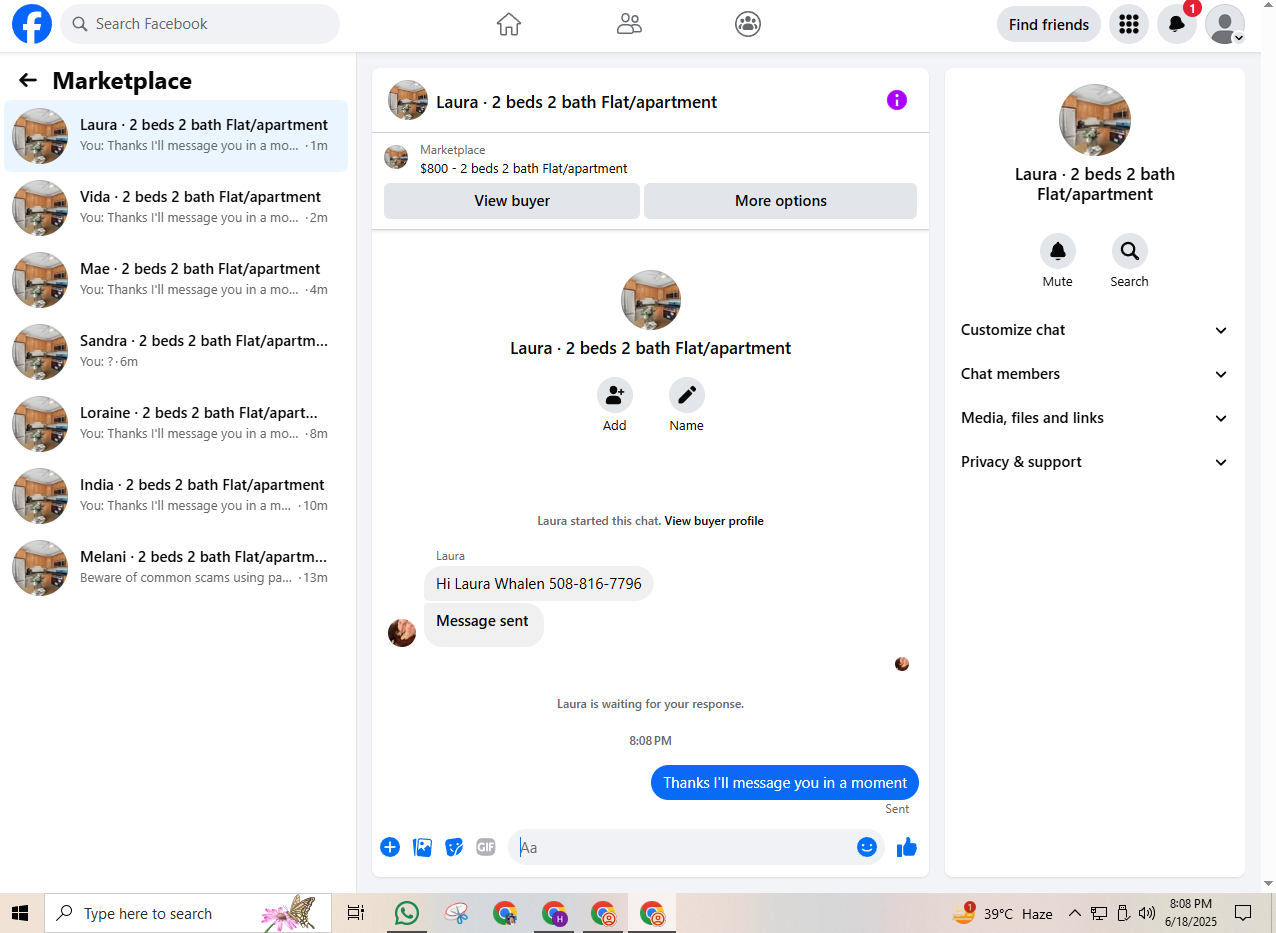Open the Mae conversation in the list
The height and width of the screenshot is (933, 1276).
(176, 280)
